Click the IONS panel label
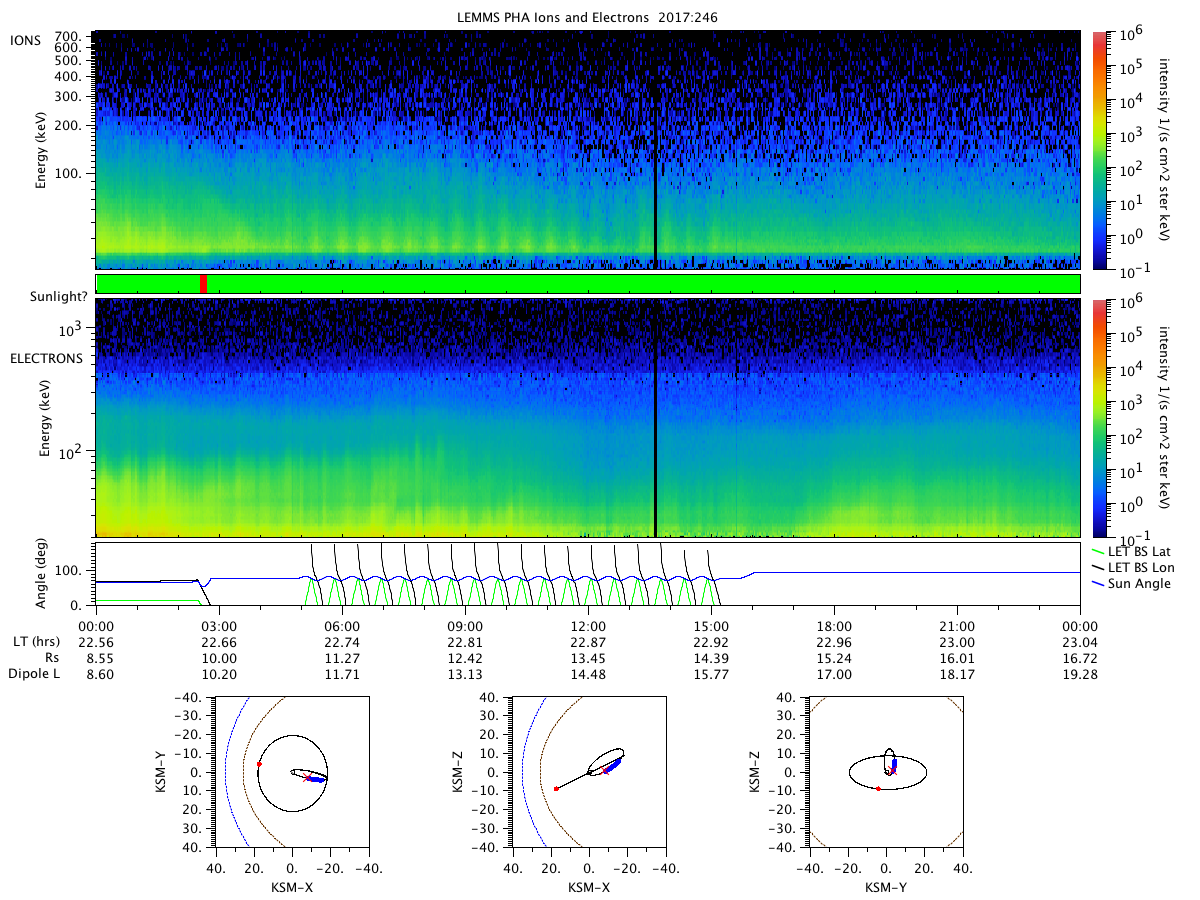Viewport: 1200px width, 900px height. [x=24, y=40]
